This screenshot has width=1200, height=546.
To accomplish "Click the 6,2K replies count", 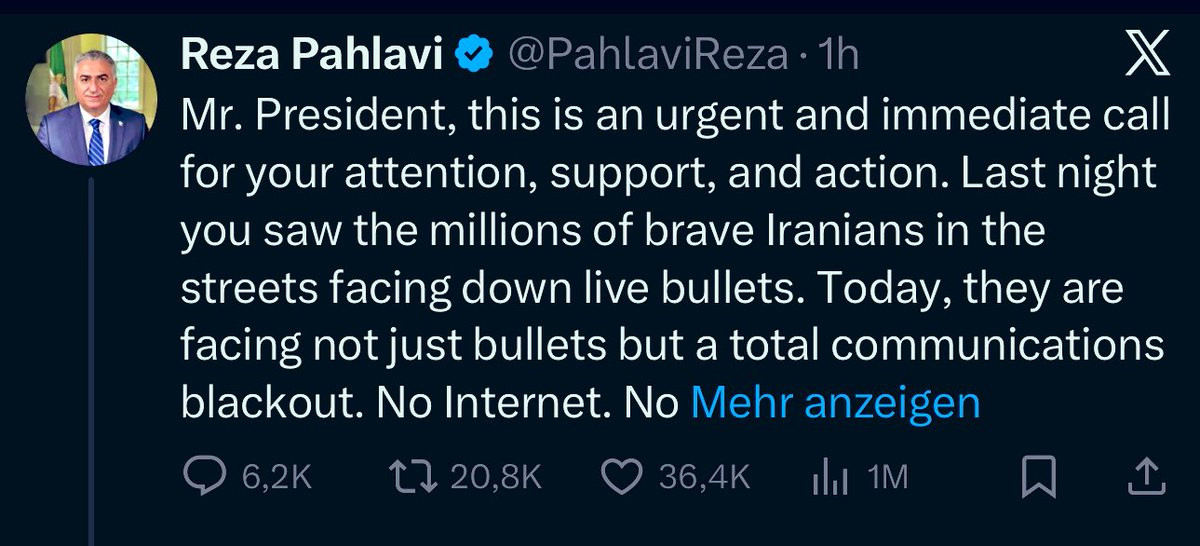I will tap(277, 478).
